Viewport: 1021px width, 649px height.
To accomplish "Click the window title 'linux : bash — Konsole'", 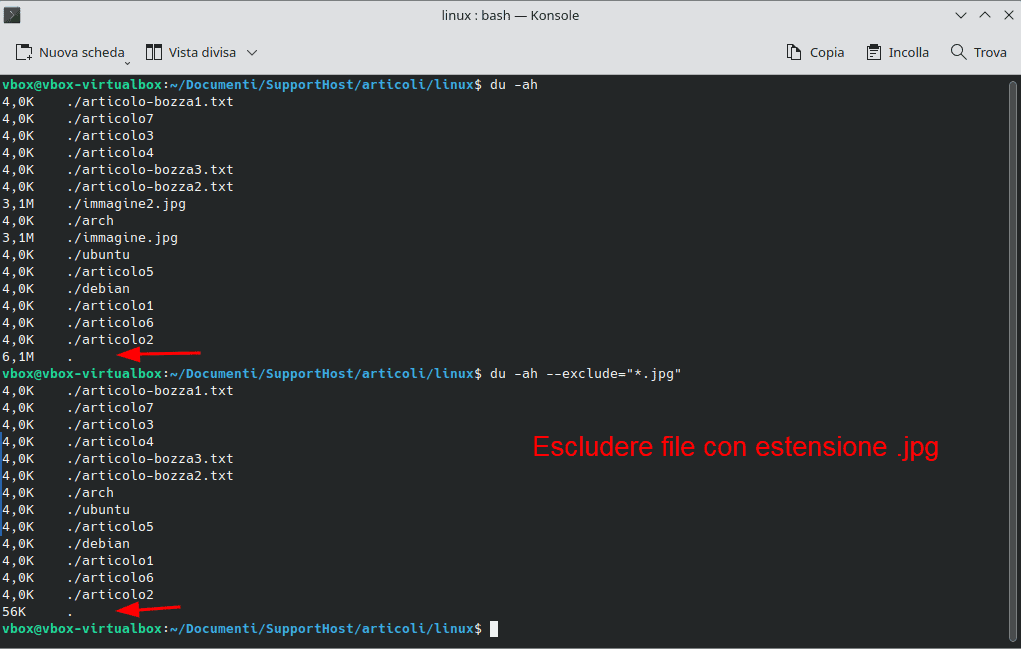I will (x=510, y=15).
